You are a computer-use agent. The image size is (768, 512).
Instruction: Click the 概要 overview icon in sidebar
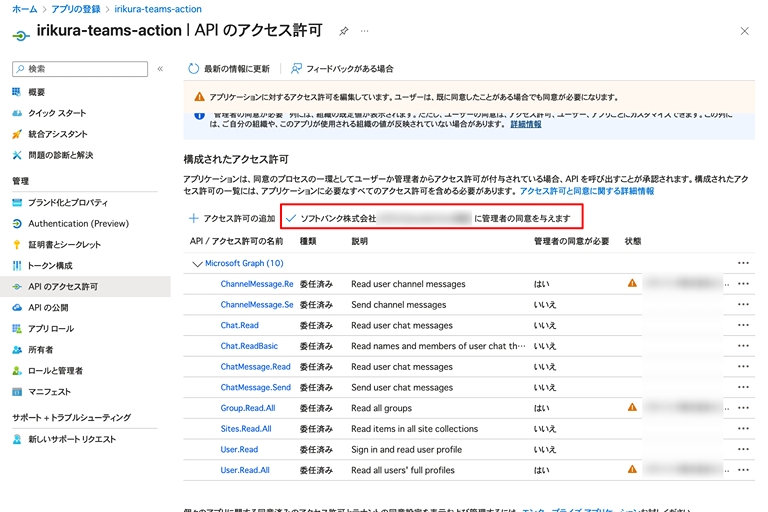tap(17, 92)
